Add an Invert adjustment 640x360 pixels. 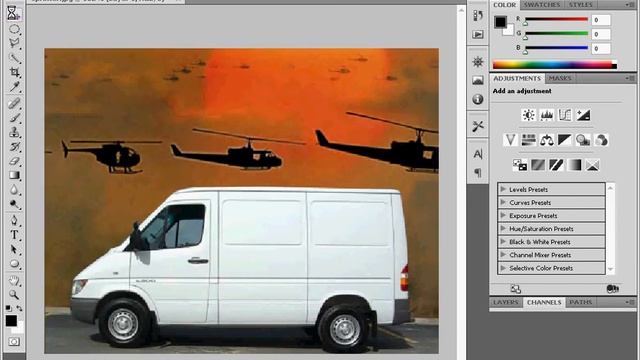[x=520, y=165]
